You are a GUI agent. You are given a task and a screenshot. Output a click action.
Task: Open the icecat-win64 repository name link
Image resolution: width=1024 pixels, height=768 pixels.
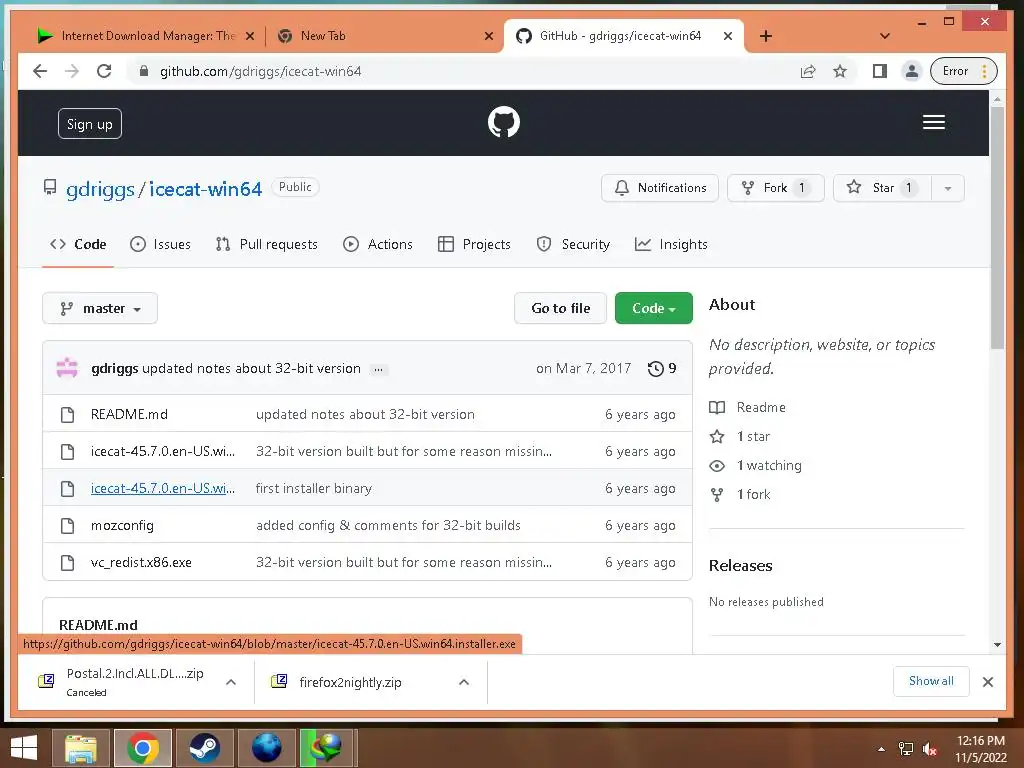(x=205, y=189)
